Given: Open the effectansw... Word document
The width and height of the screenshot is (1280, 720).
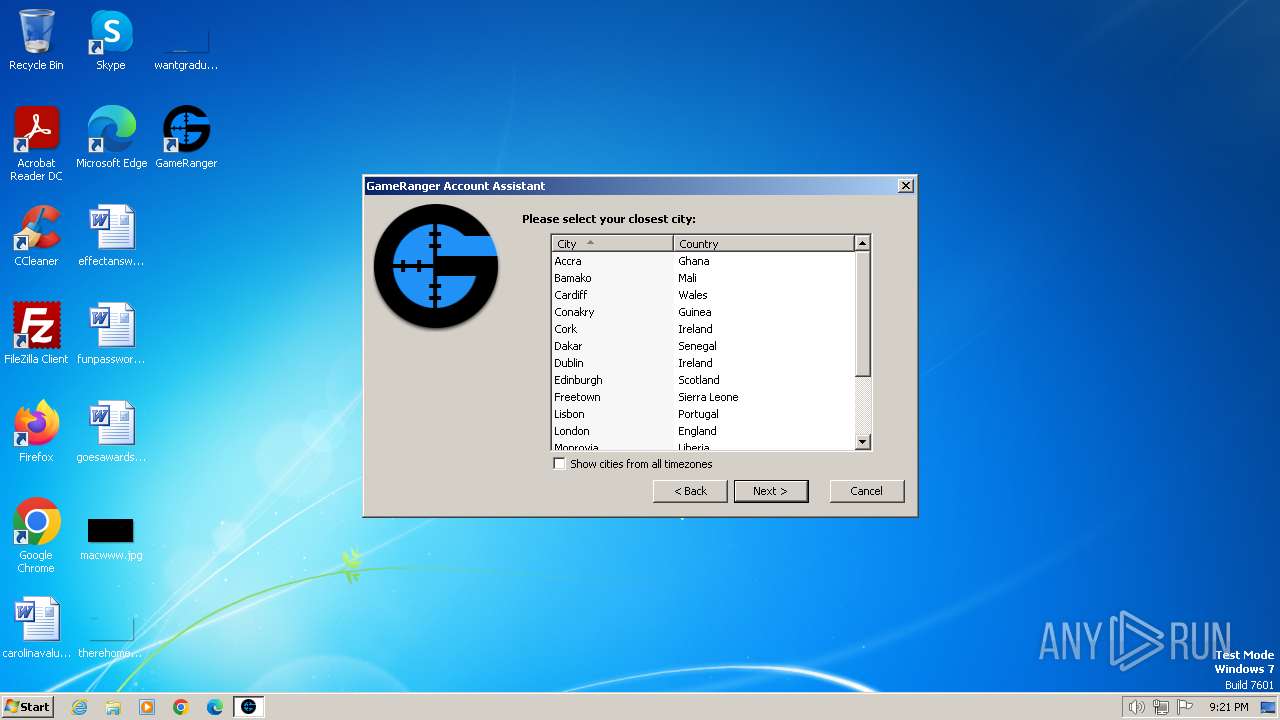Looking at the screenshot, I should point(111,236).
